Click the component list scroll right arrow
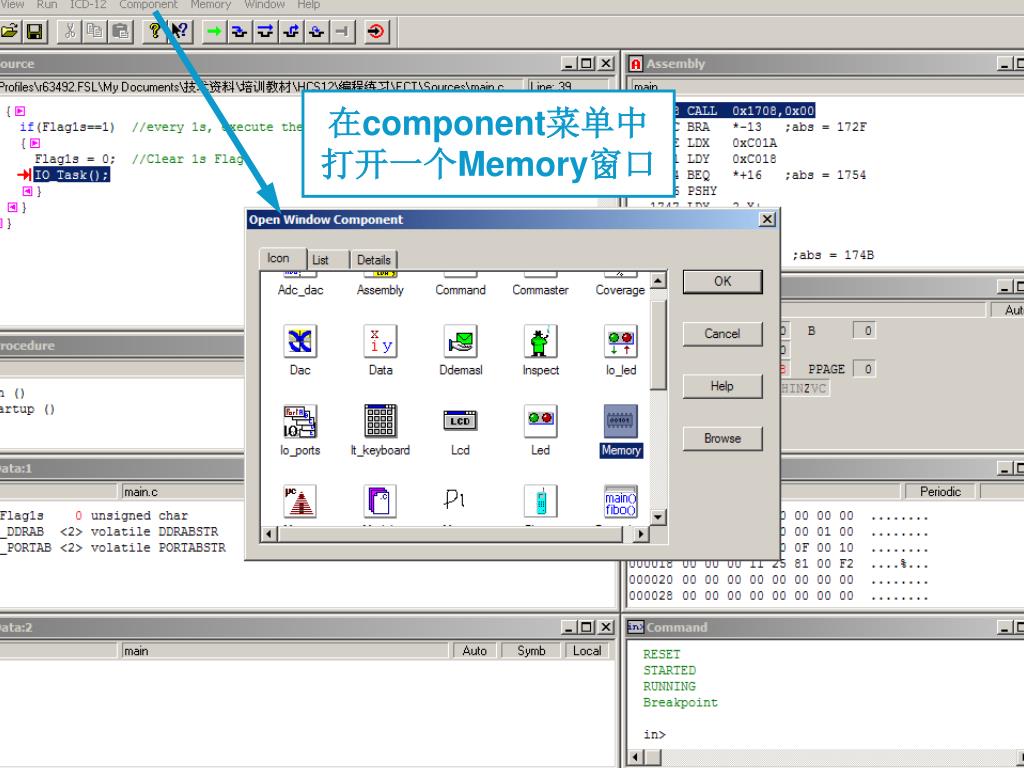Screen dimensions: 1024x768 coord(641,534)
